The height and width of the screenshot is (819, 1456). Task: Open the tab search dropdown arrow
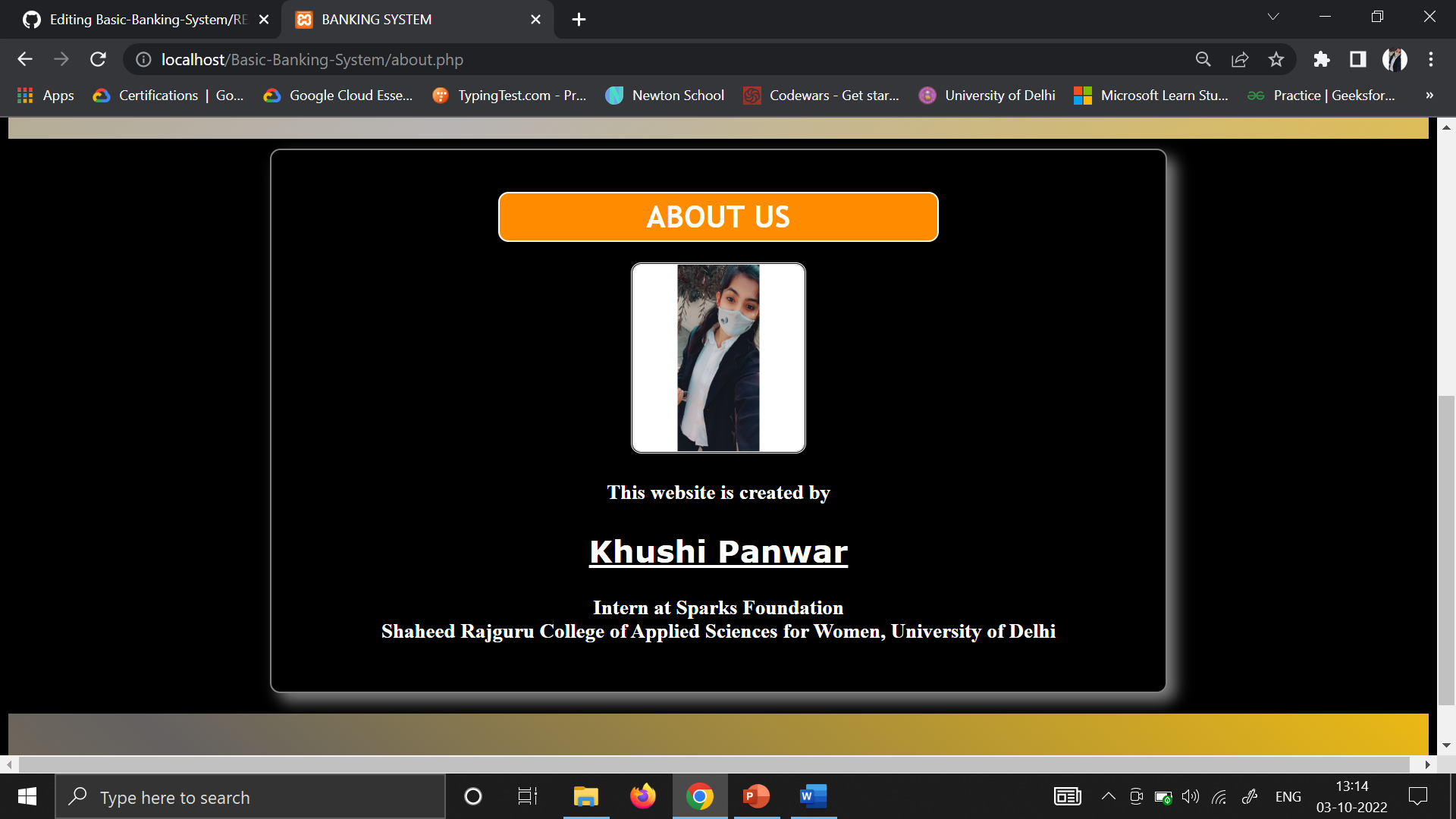click(x=1273, y=16)
